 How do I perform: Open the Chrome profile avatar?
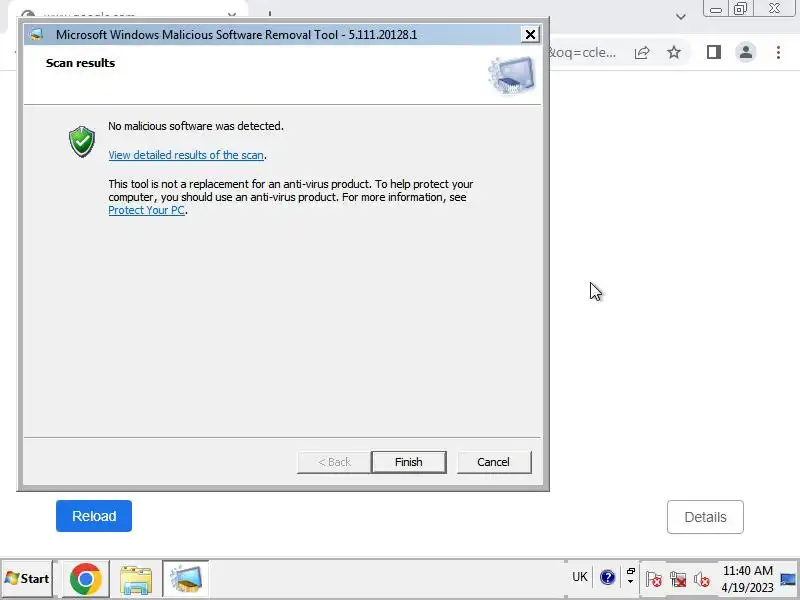click(x=745, y=52)
